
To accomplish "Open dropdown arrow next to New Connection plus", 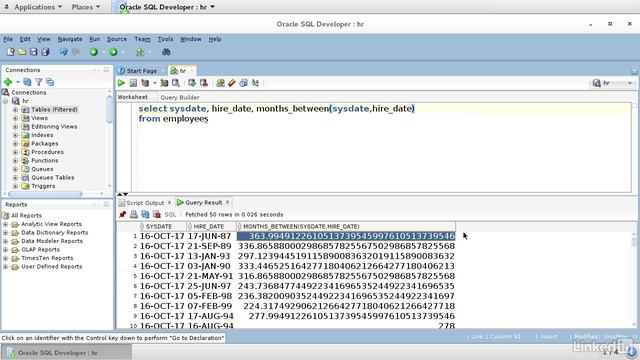I will point(18,82).
